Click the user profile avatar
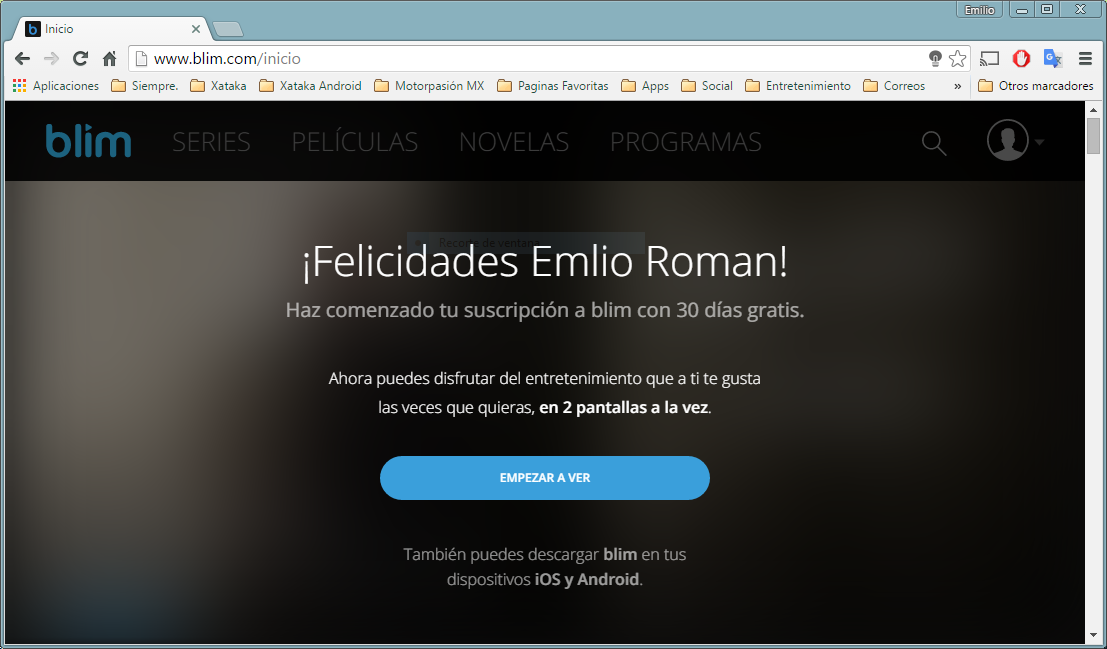Screen dimensions: 1107x649 tap(1007, 140)
